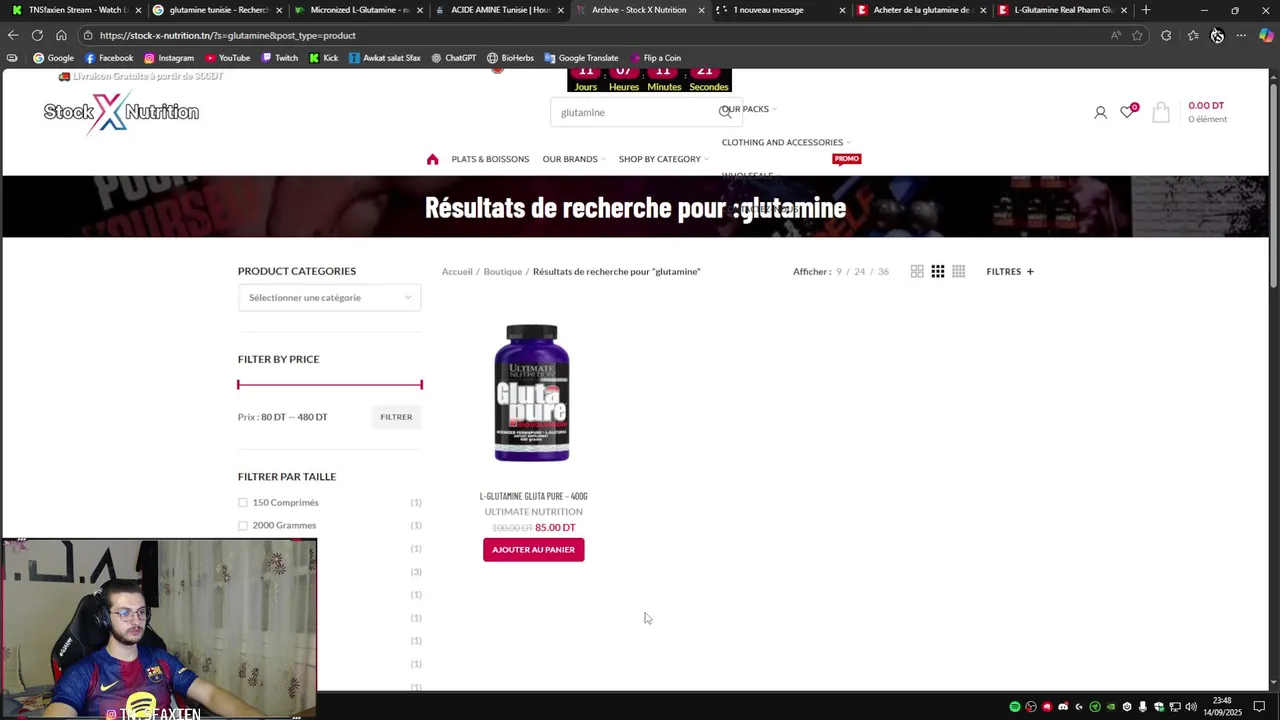Grab the maximum price slider handle
This screenshot has width=1280, height=720.
click(x=421, y=385)
